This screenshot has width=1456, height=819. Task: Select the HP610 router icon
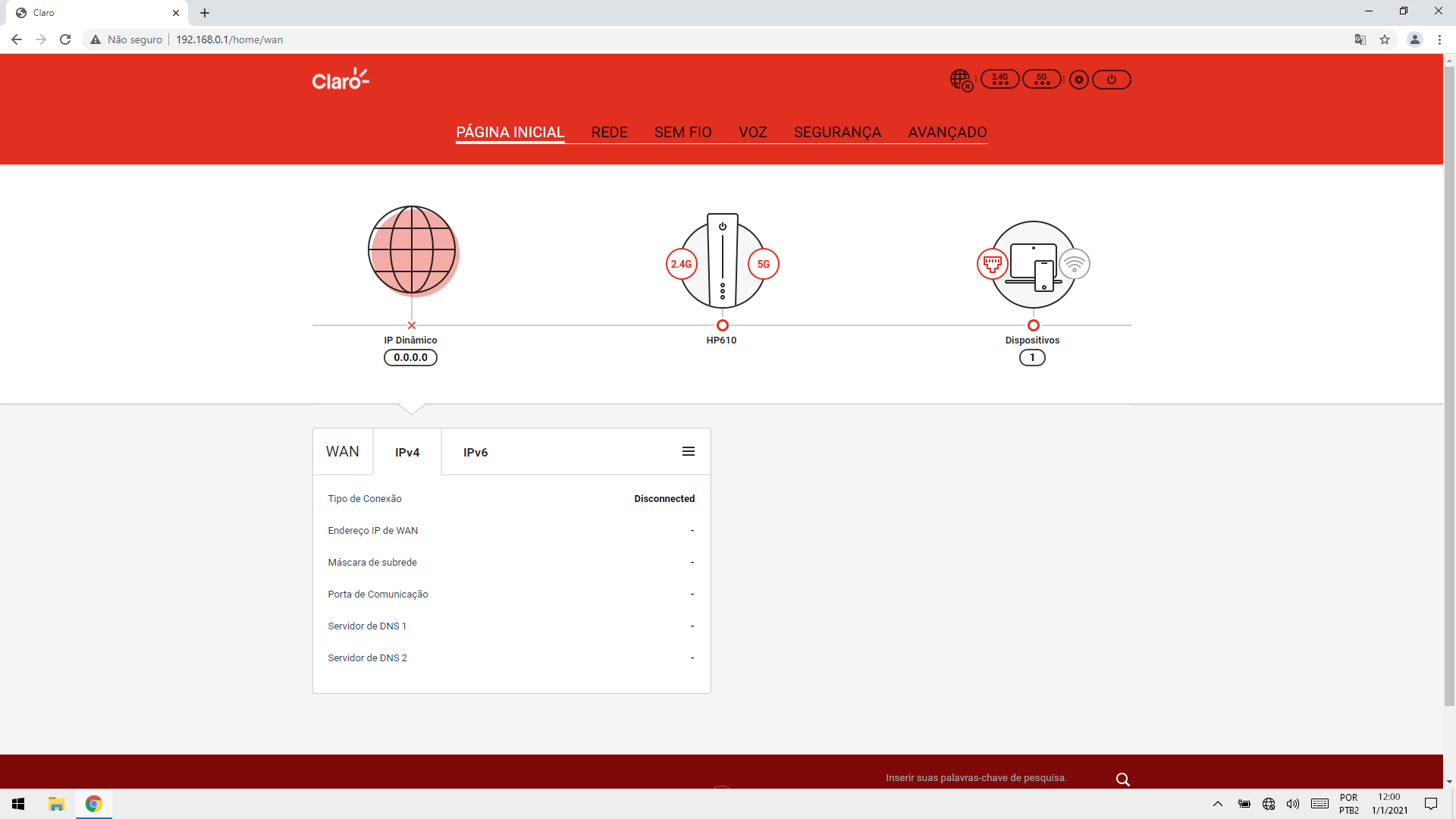tap(723, 260)
